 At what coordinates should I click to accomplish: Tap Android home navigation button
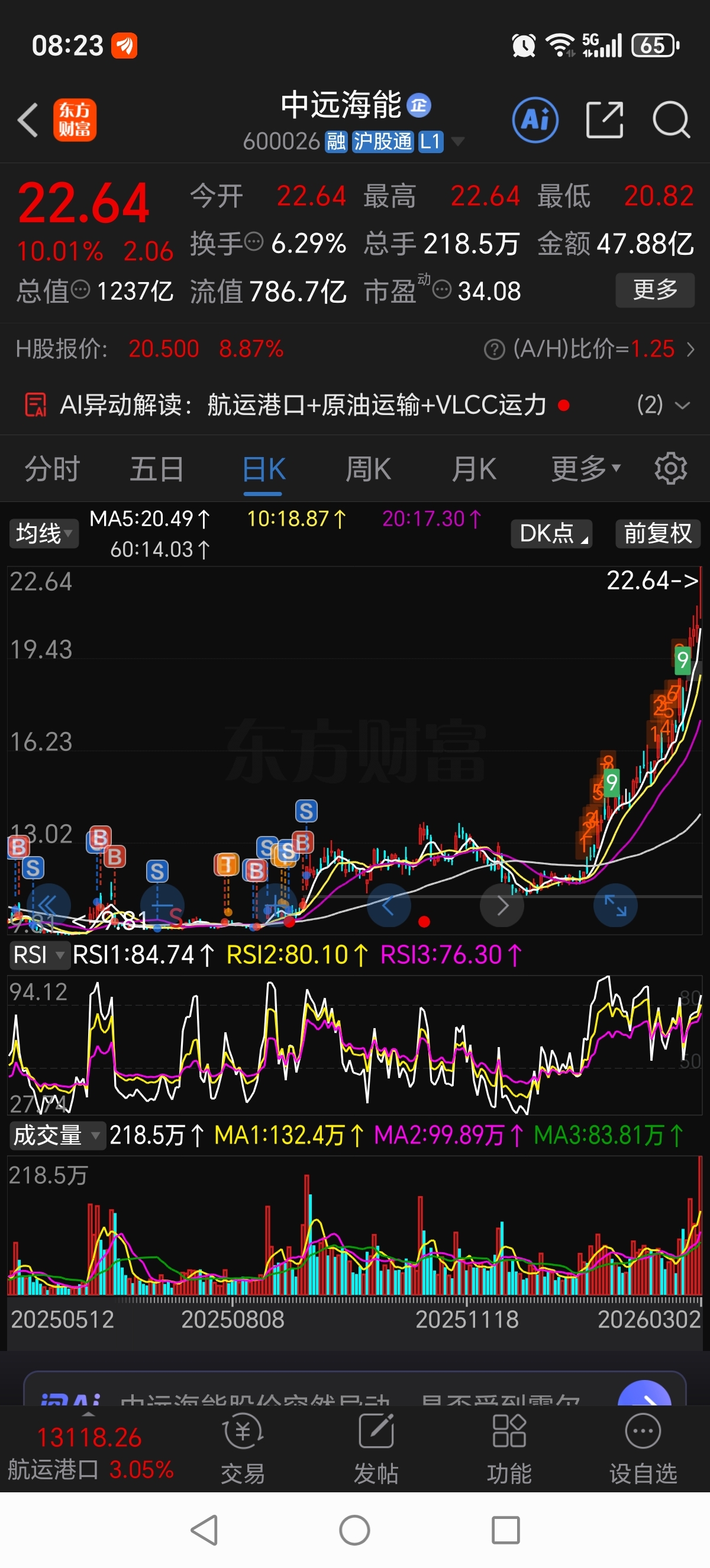pos(354,1530)
